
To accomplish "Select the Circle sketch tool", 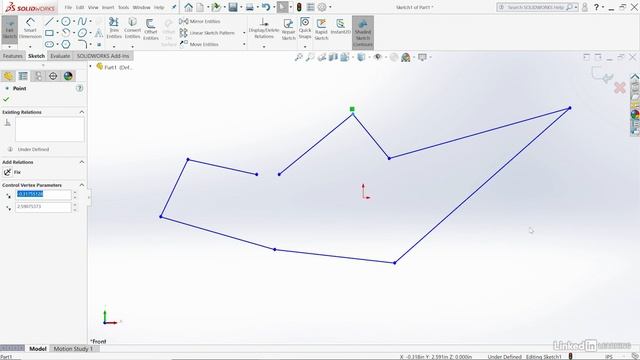I will point(65,22).
